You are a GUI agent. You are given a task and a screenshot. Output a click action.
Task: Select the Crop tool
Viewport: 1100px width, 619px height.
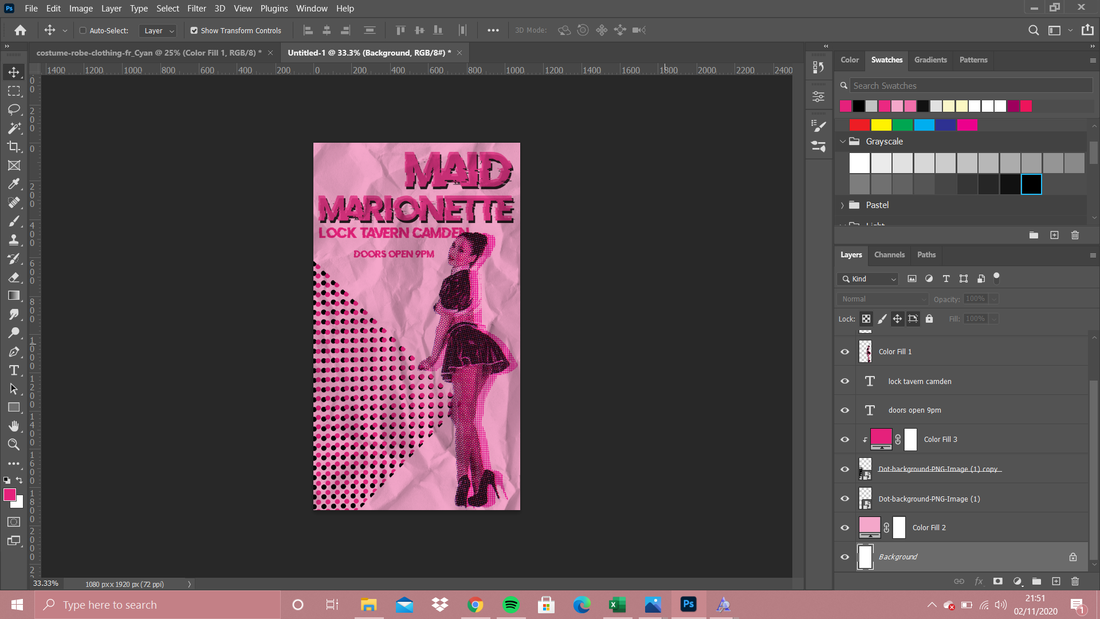click(x=13, y=147)
